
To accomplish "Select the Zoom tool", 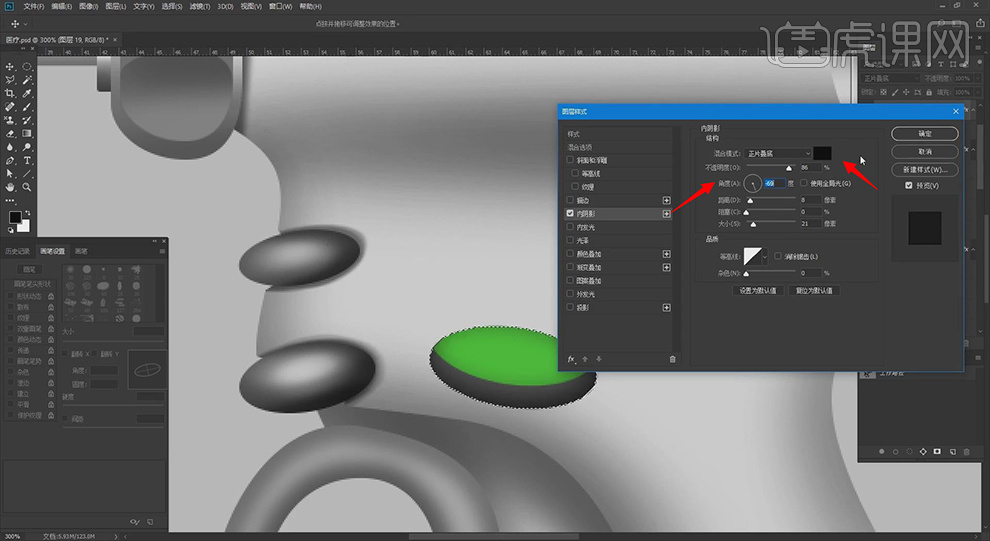I will pos(27,187).
